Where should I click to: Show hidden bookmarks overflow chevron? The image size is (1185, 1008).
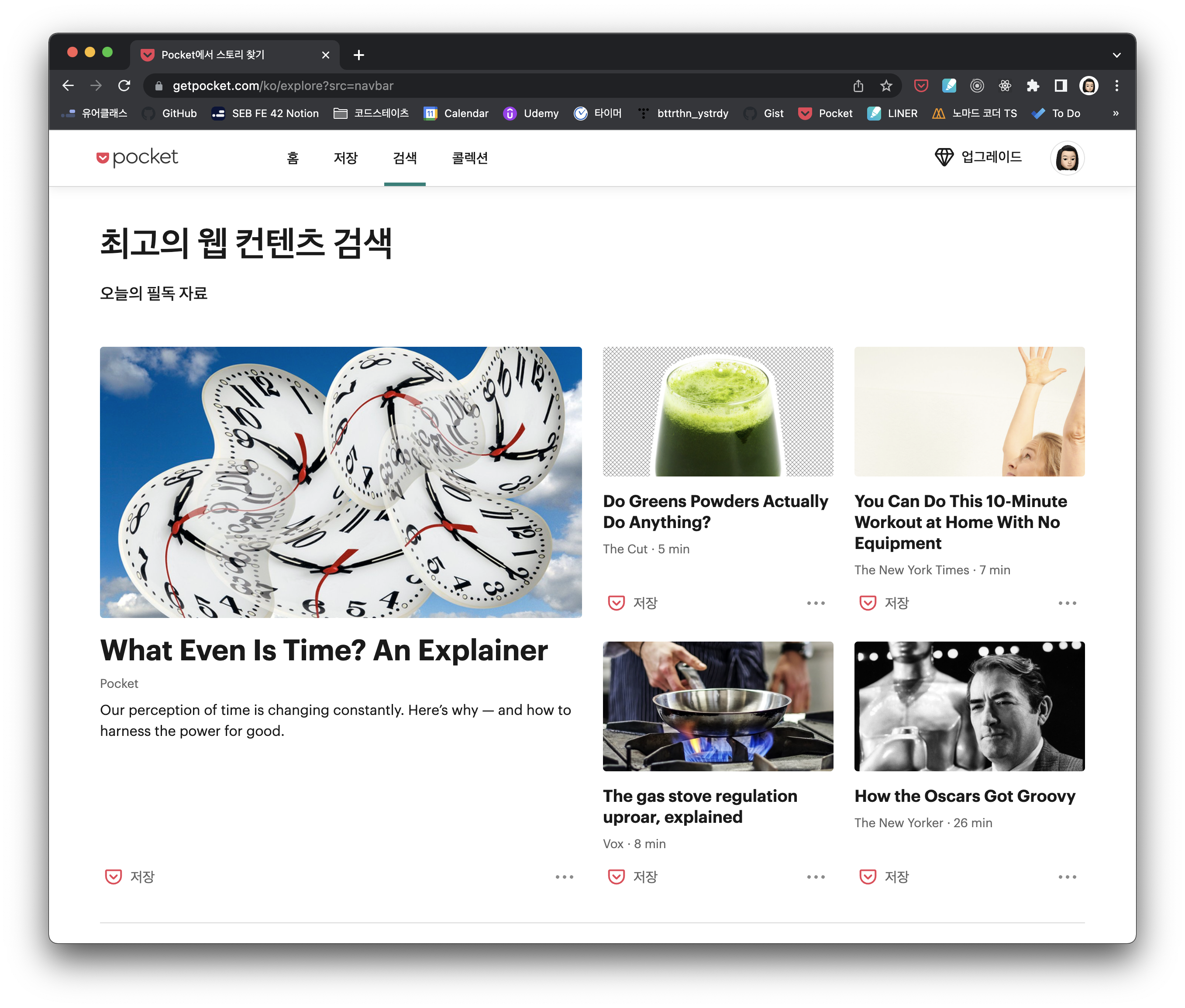(1115, 113)
